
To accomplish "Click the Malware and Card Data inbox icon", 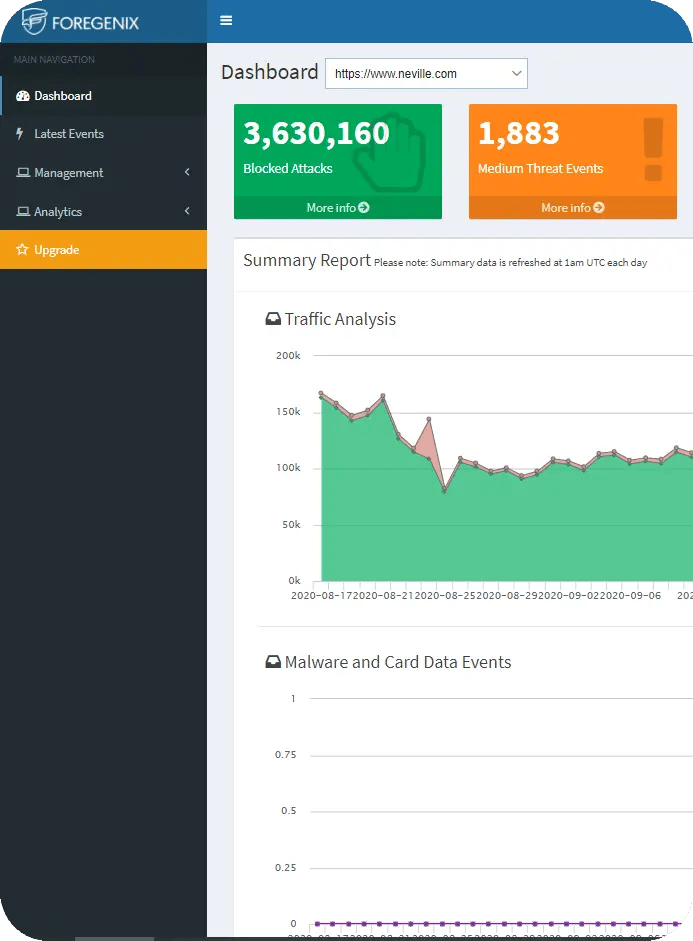I will point(273,663).
